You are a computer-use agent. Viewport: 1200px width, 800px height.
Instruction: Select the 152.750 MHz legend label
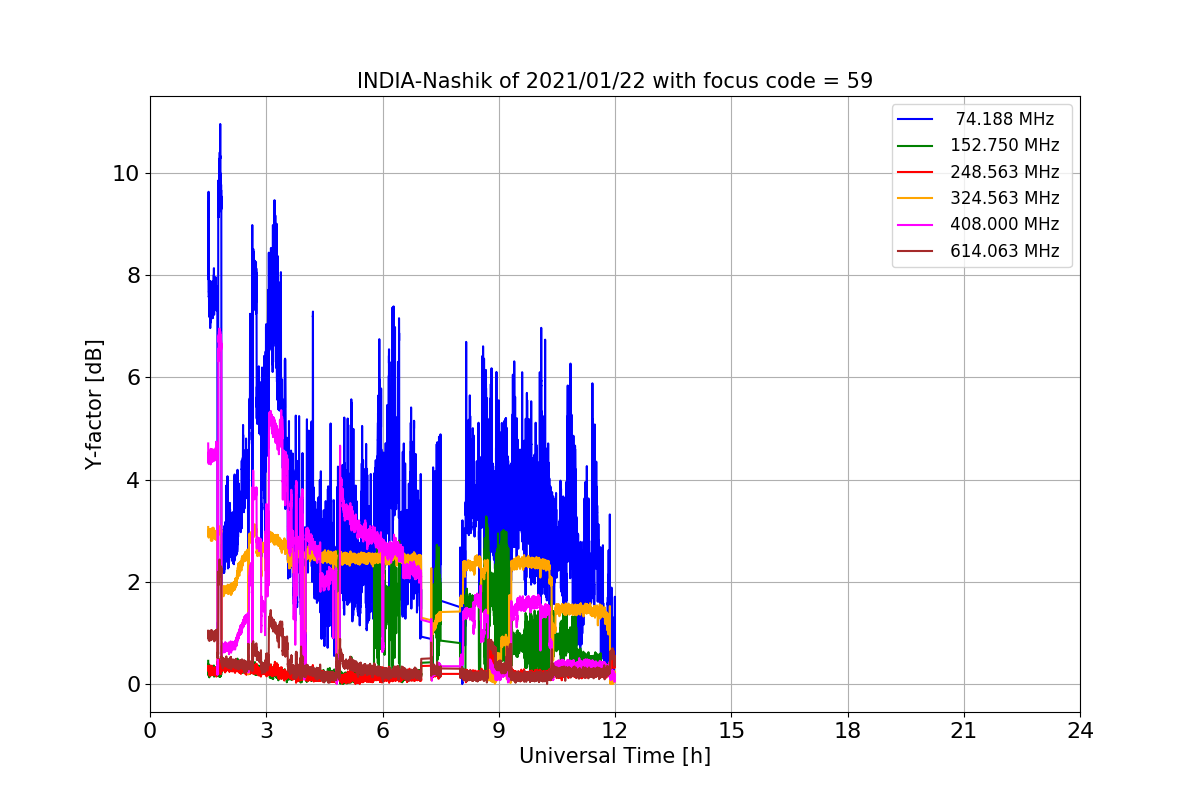tap(1005, 145)
